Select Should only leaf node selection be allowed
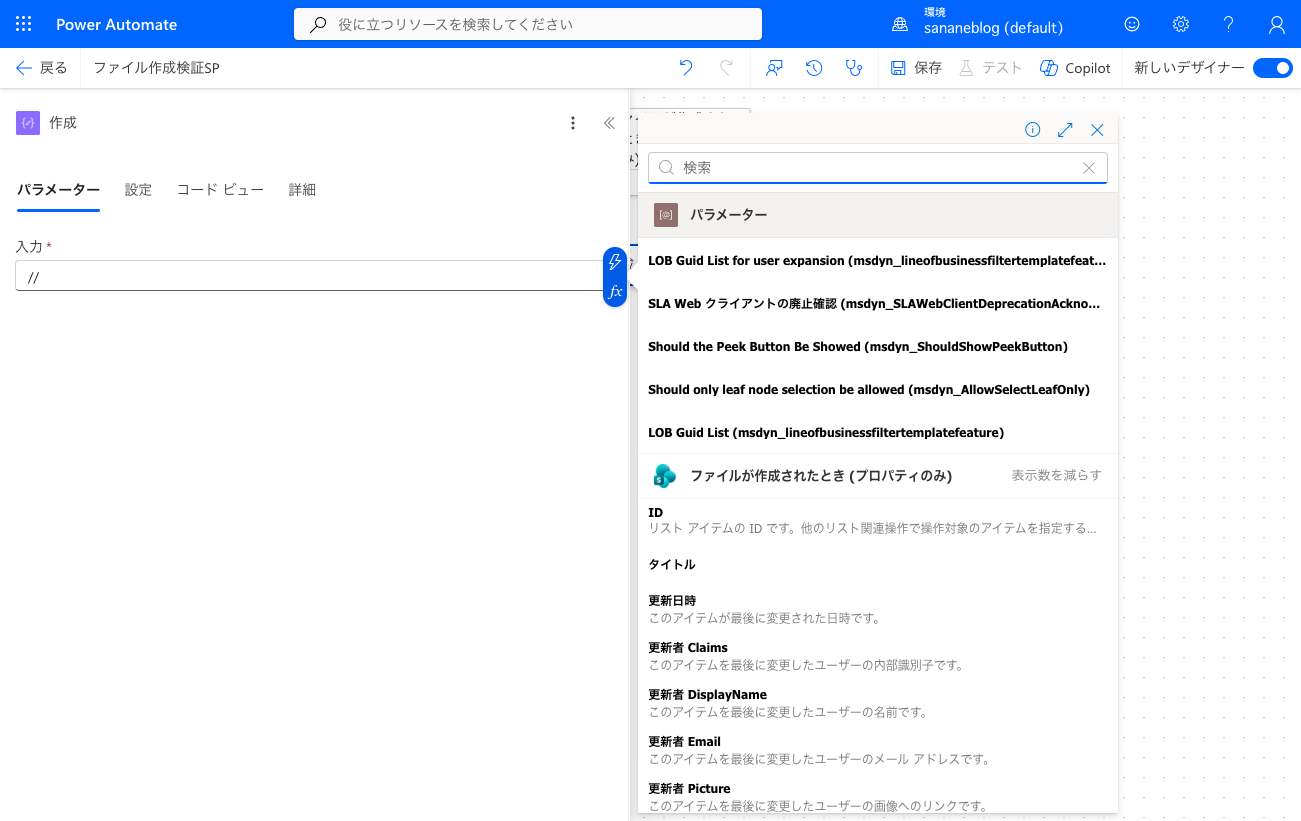Viewport: 1301px width, 821px height. pyautogui.click(x=878, y=390)
